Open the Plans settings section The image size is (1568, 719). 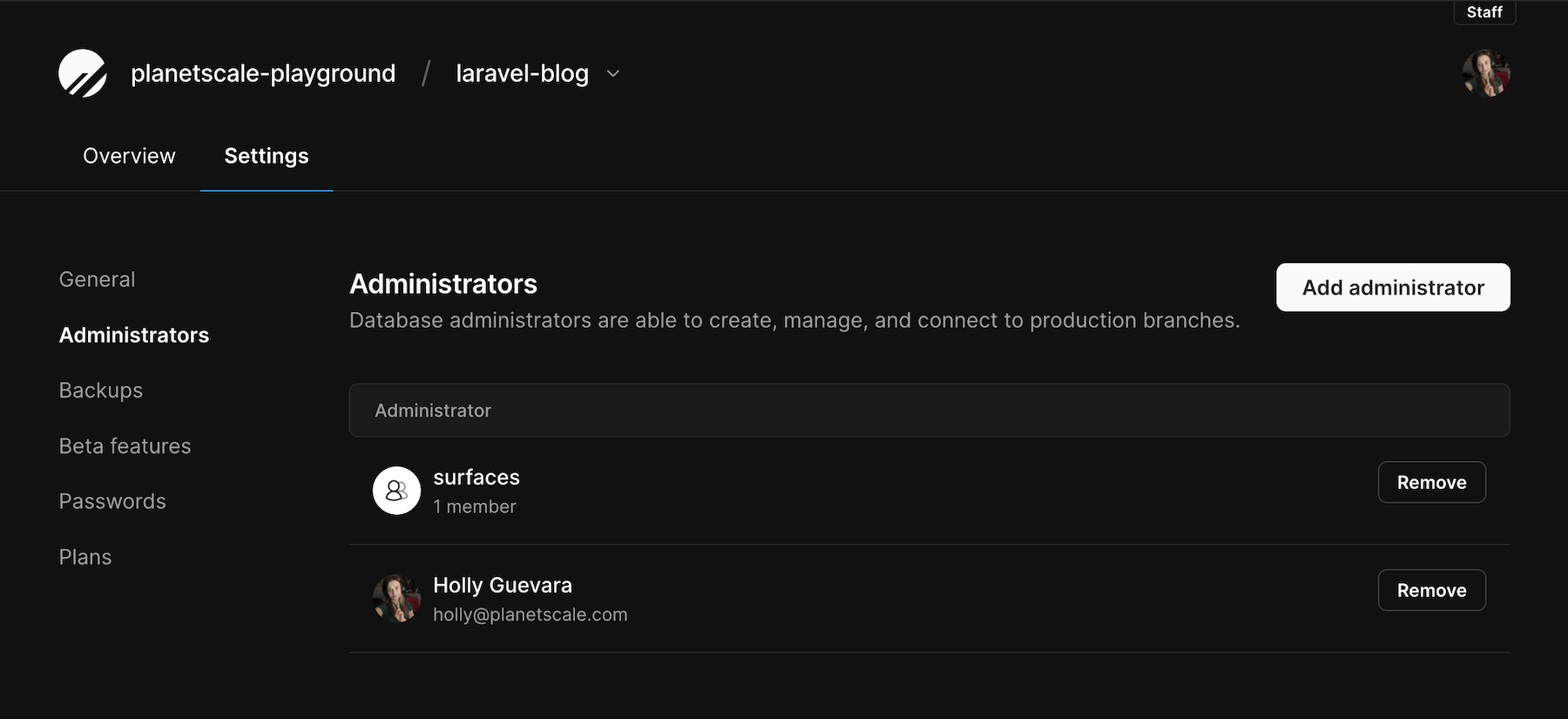84,557
